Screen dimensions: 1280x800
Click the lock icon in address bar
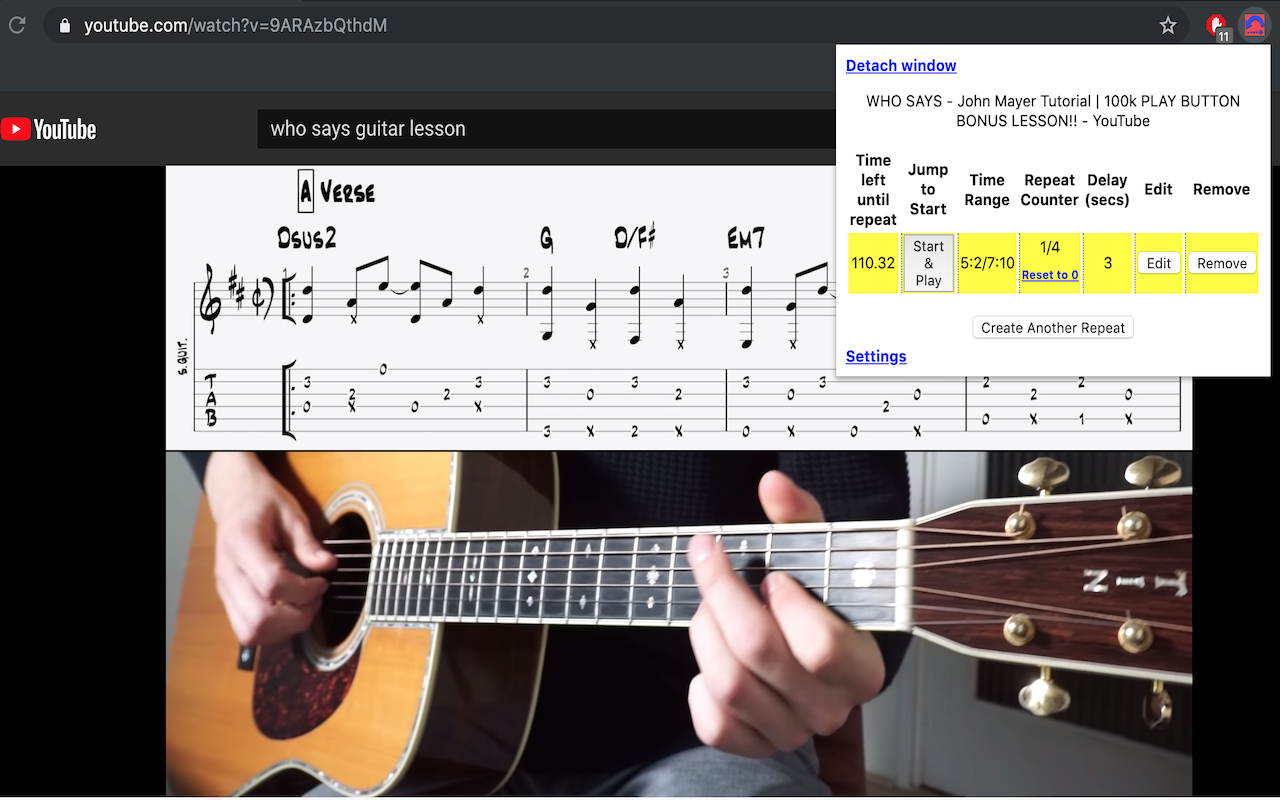[x=65, y=26]
